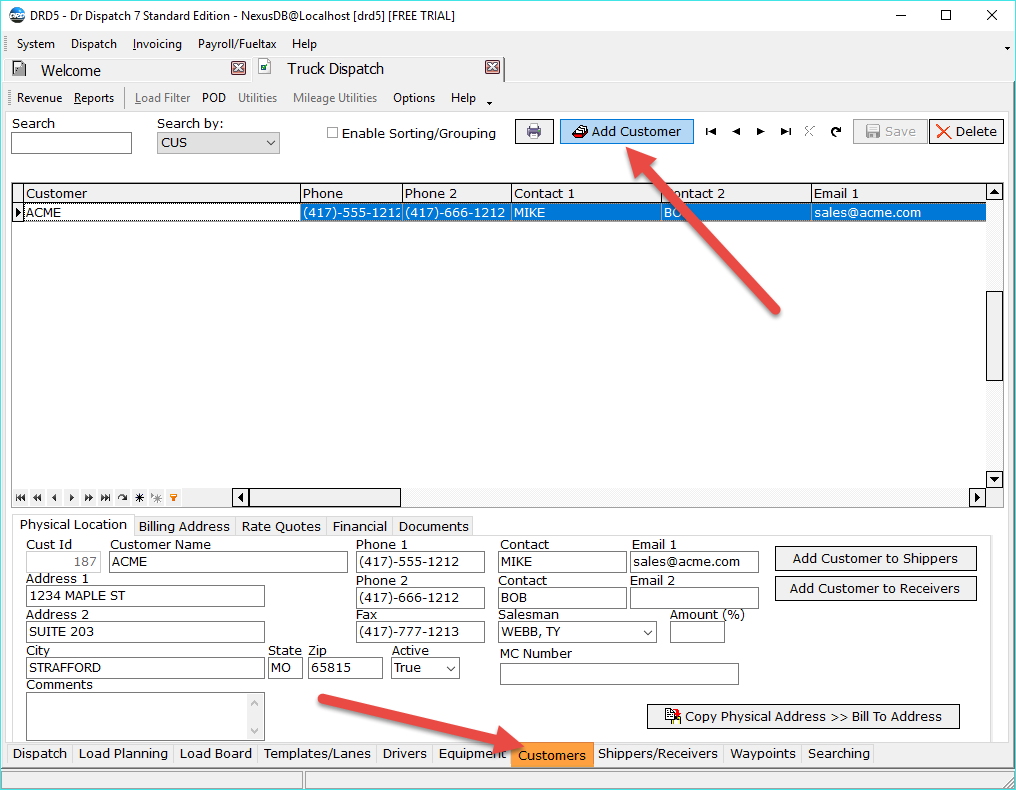
Task: Click the Amount (%) input field
Action: [697, 632]
